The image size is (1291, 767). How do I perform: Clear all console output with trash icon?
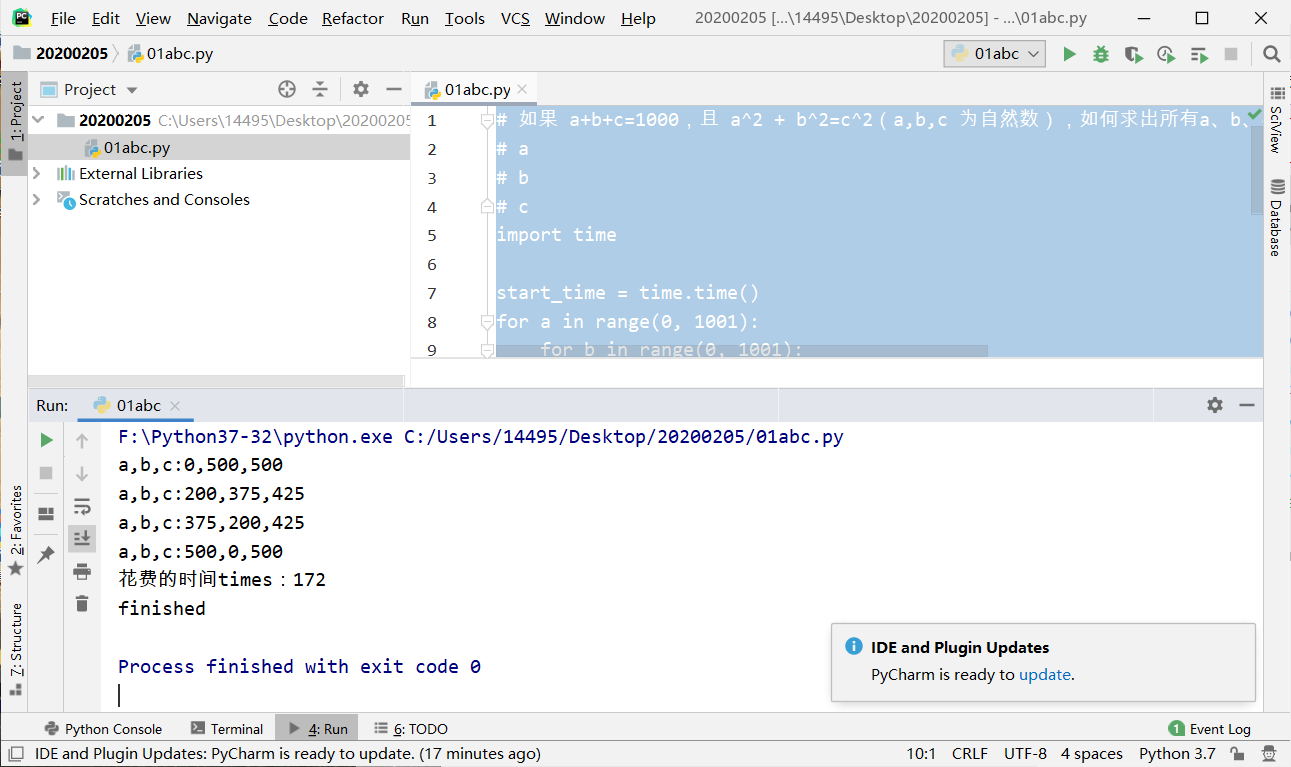tap(82, 603)
